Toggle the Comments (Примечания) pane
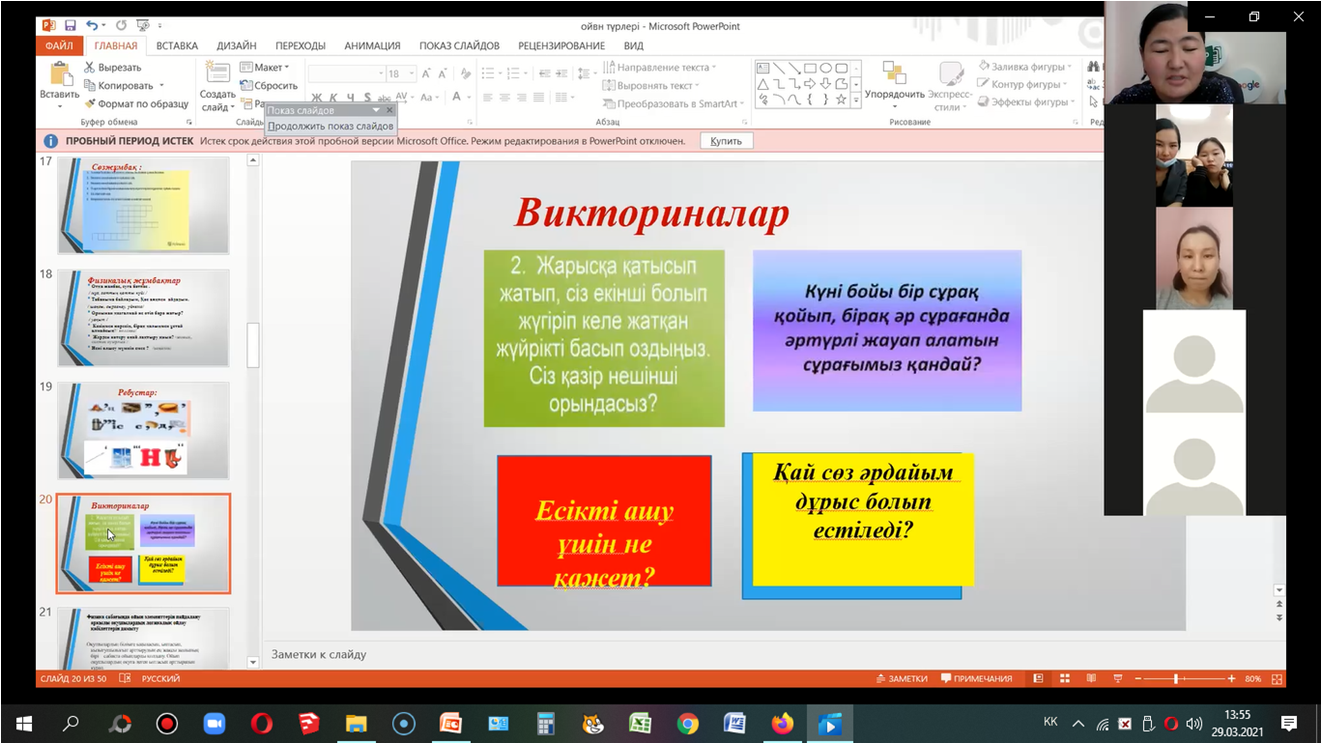The width and height of the screenshot is (1322, 744). pyautogui.click(x=976, y=679)
